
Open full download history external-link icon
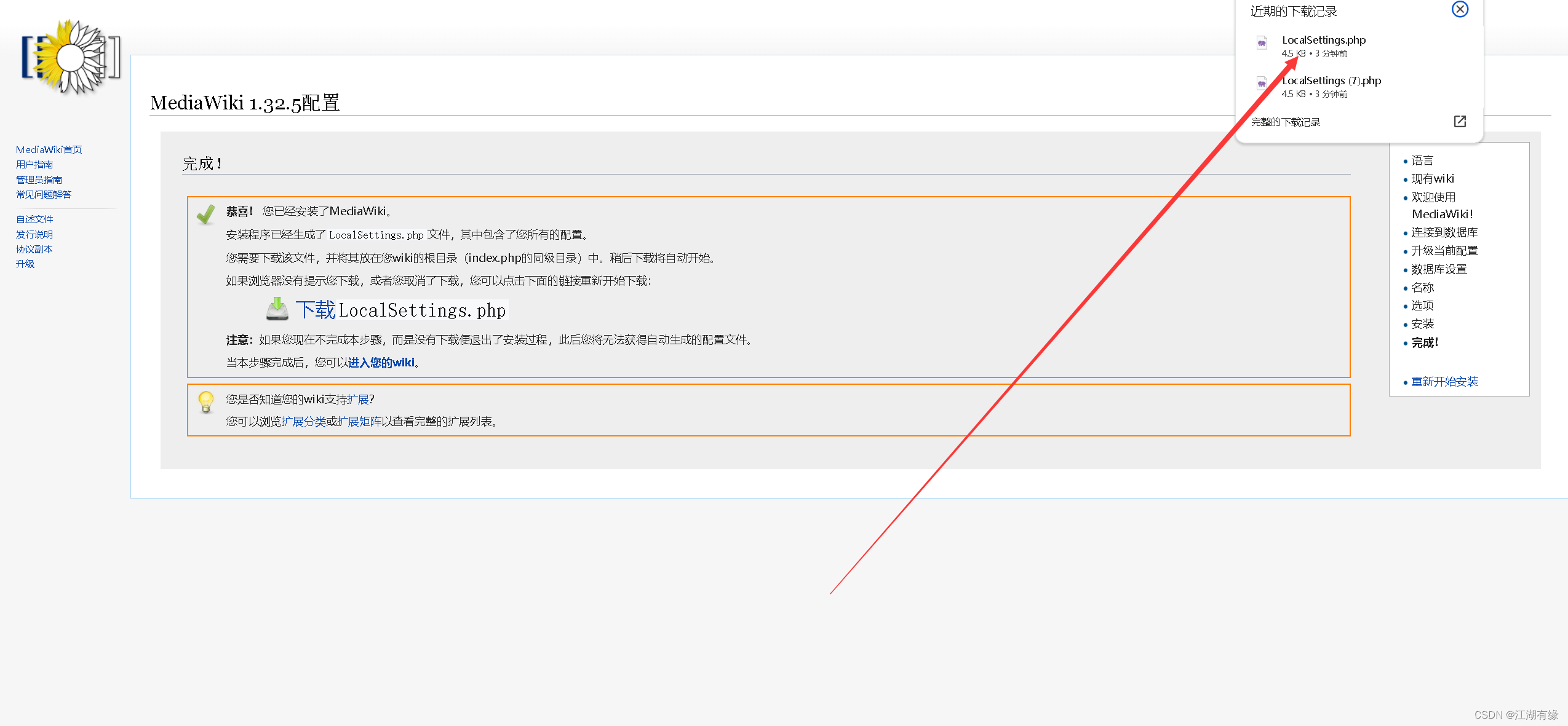click(x=1460, y=122)
